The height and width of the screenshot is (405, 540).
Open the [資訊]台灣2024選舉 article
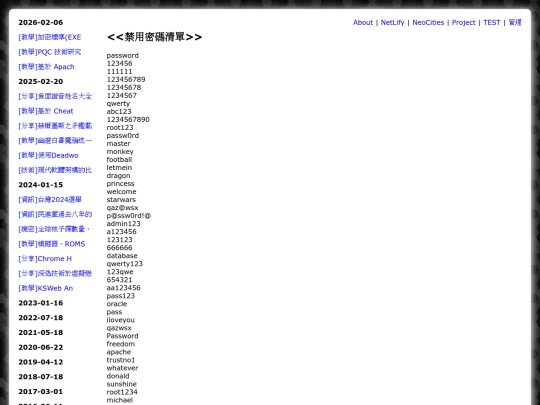click(x=50, y=200)
